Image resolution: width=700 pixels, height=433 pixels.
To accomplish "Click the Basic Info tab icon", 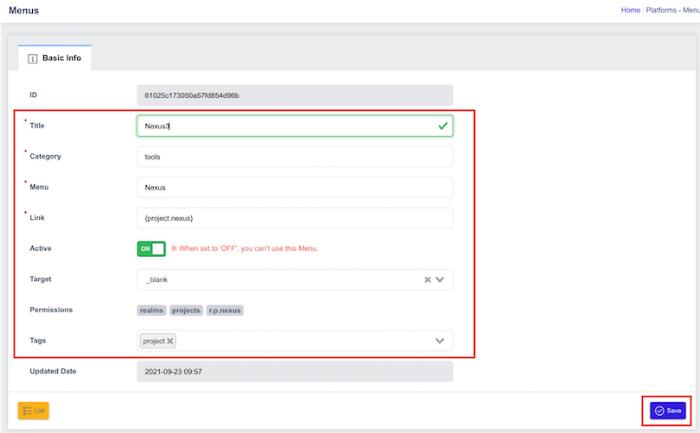I will tap(33, 58).
